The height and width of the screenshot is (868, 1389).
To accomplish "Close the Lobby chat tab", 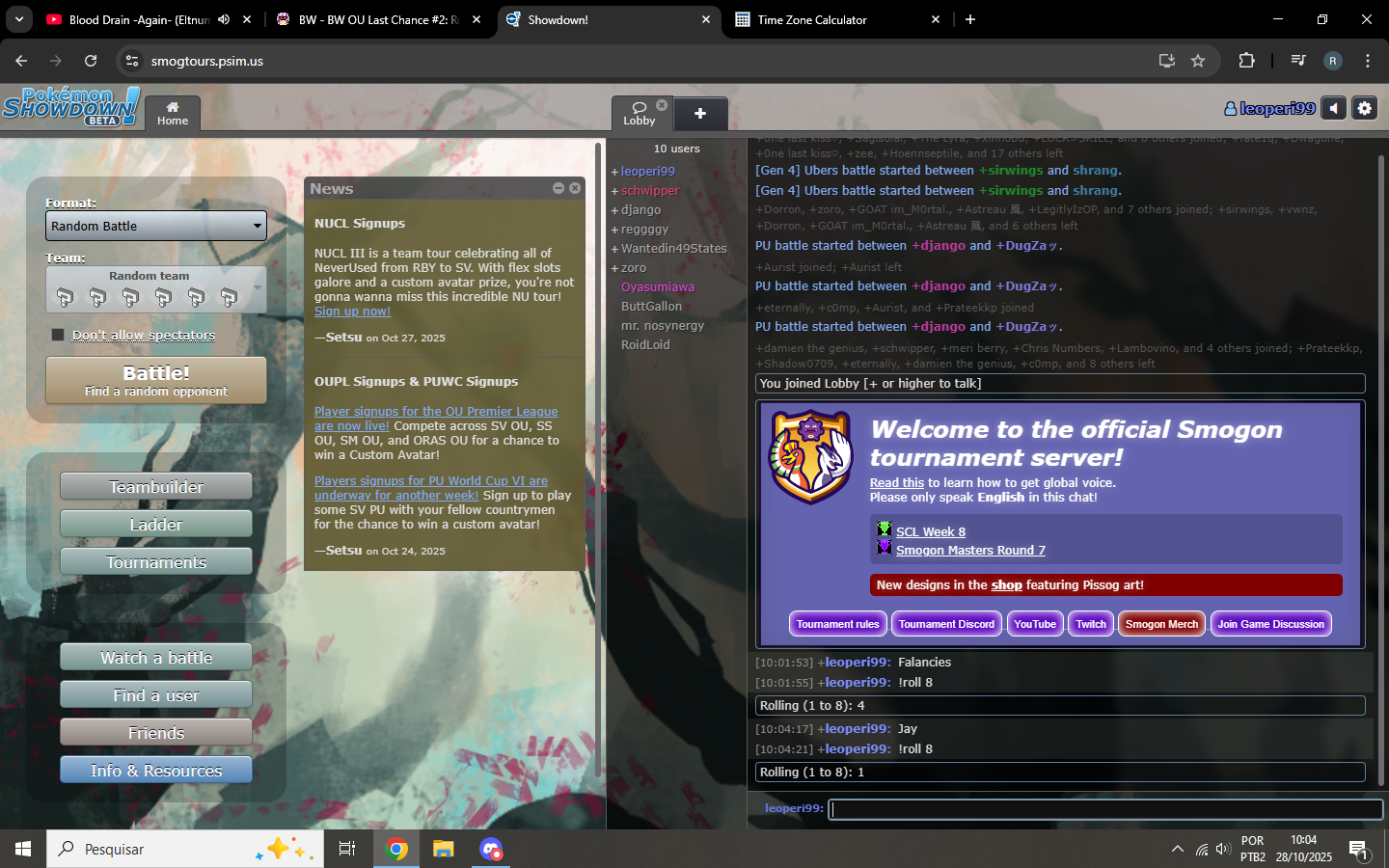I will click(x=662, y=105).
